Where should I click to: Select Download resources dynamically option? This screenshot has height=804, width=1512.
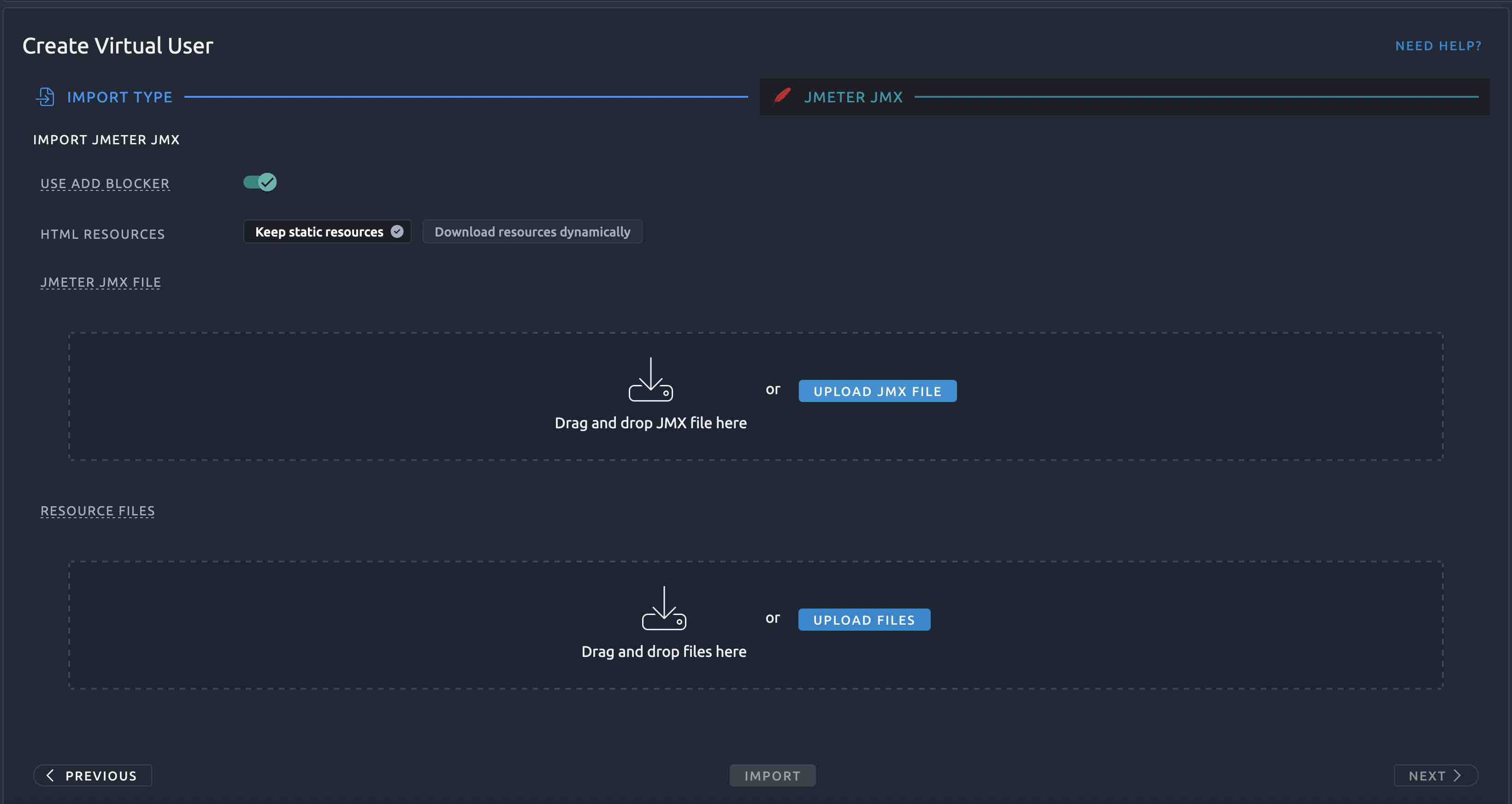tap(532, 232)
